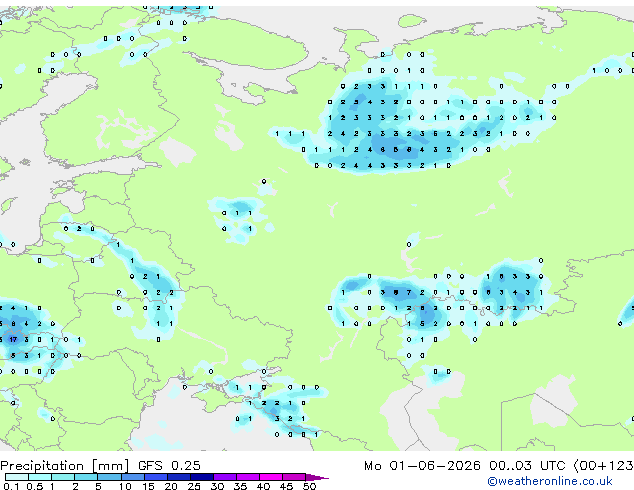Click the 40–45 mm magenta legend swatch
Screen dimensions: 634x490
click(x=271, y=477)
